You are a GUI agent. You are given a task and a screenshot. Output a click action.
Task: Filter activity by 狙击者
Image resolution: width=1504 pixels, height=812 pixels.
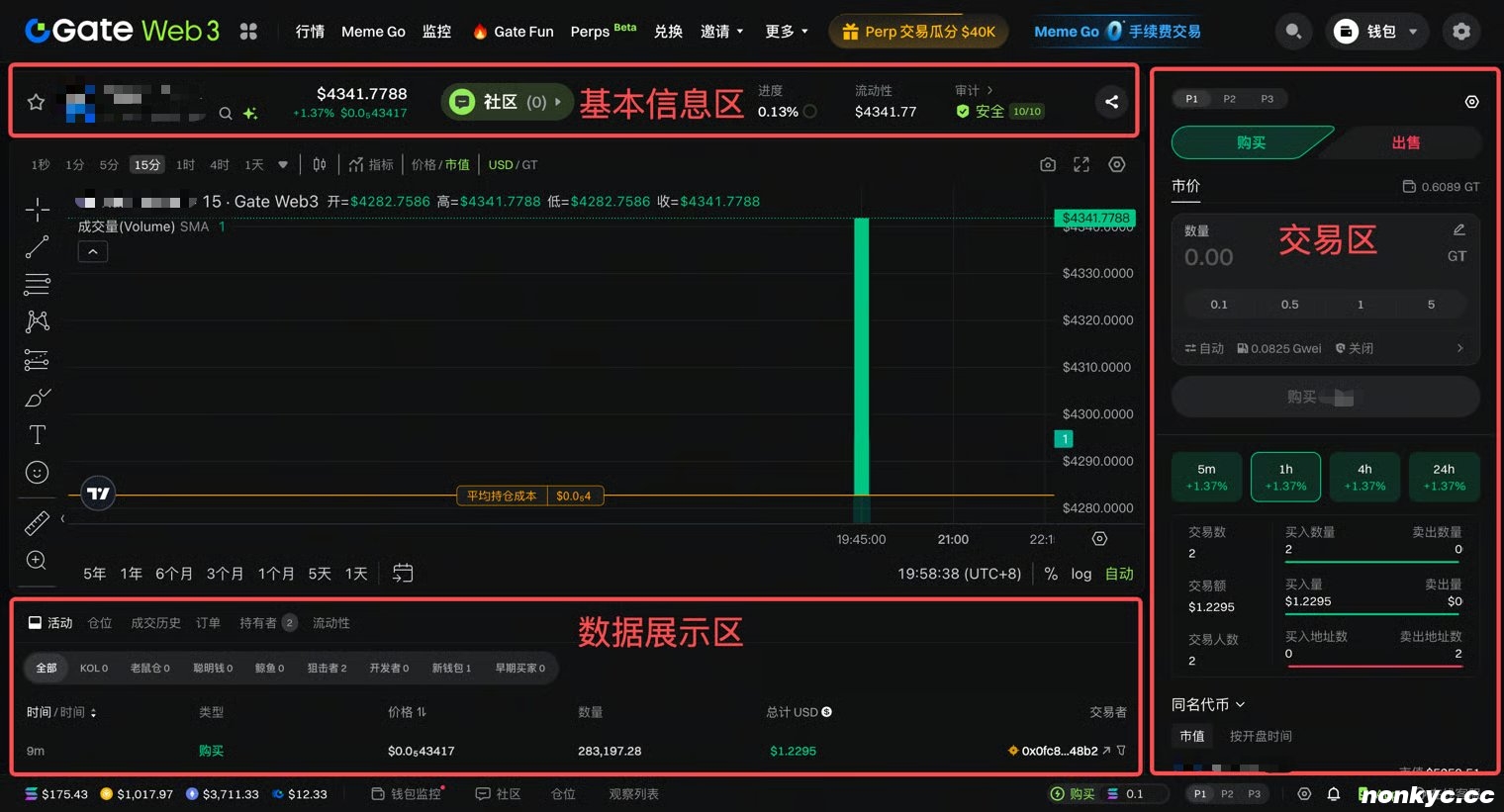click(327, 669)
